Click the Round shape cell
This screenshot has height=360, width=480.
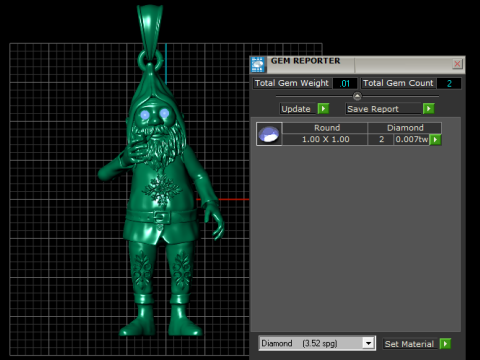[x=325, y=128]
